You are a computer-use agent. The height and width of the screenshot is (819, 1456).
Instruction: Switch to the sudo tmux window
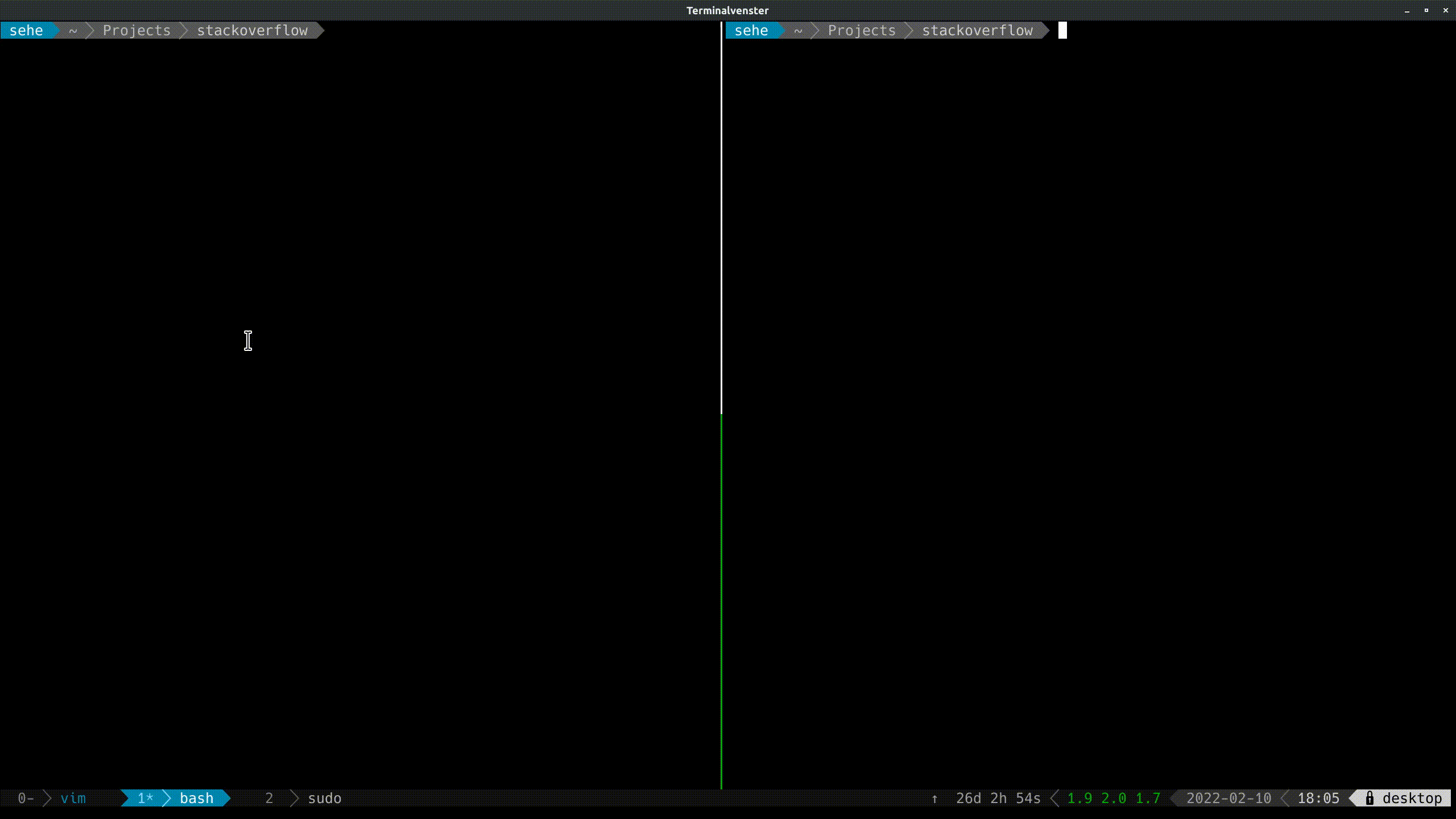(324, 799)
